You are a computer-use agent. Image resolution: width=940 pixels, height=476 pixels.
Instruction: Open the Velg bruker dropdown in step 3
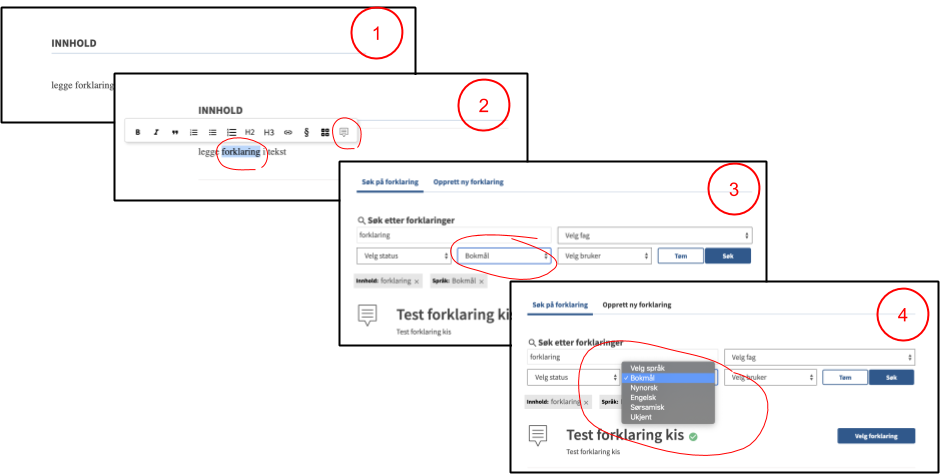(x=604, y=255)
